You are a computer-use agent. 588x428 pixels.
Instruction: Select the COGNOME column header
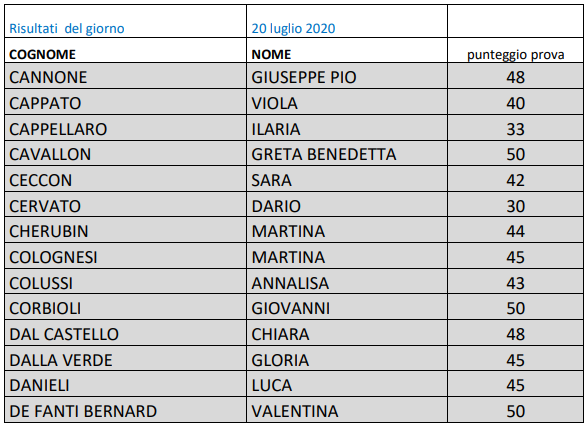click(126, 50)
